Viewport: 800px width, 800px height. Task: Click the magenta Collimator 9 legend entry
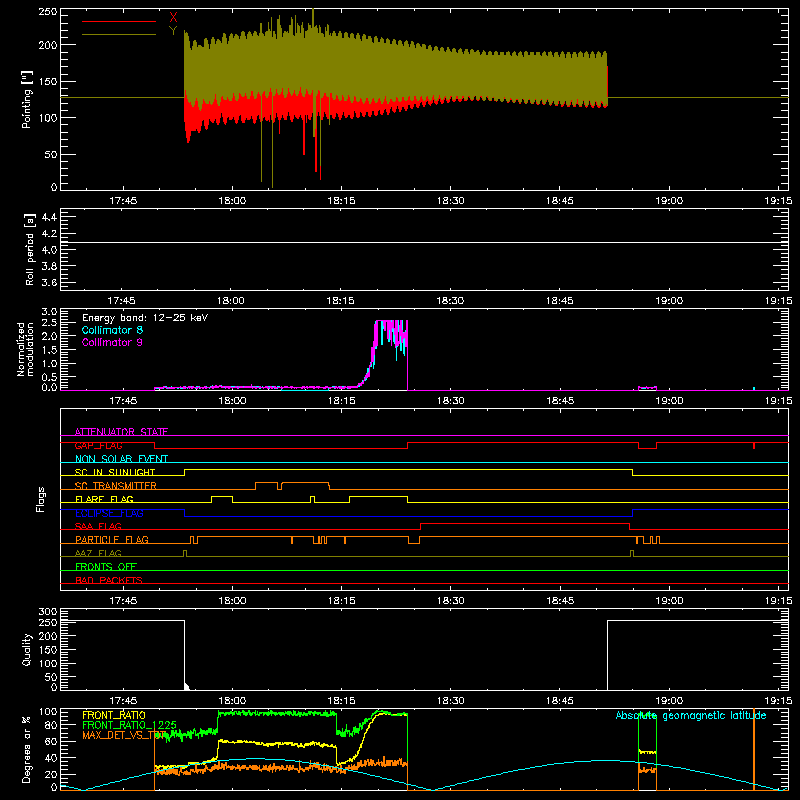pyautogui.click(x=112, y=342)
